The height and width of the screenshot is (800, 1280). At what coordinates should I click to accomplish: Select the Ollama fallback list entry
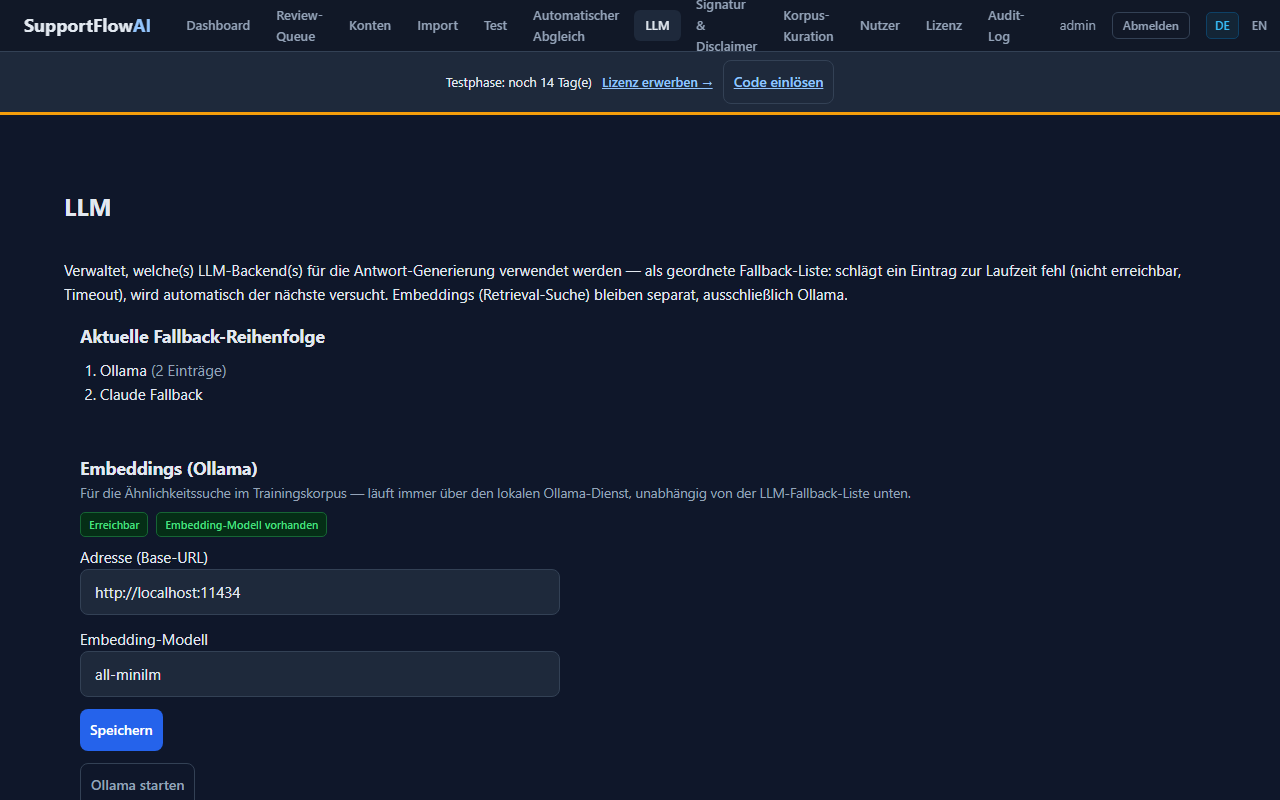point(163,371)
